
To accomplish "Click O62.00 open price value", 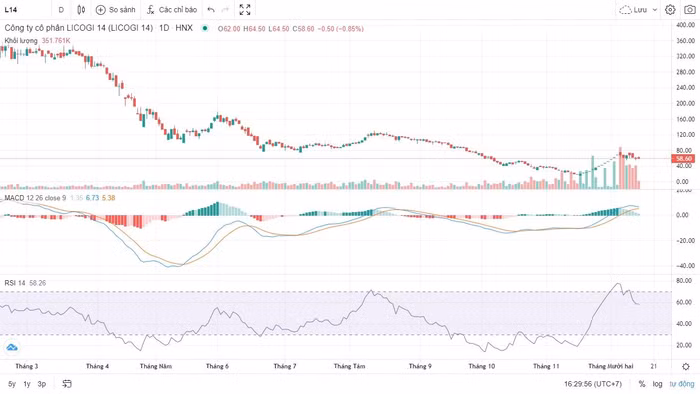I will 229,29.
